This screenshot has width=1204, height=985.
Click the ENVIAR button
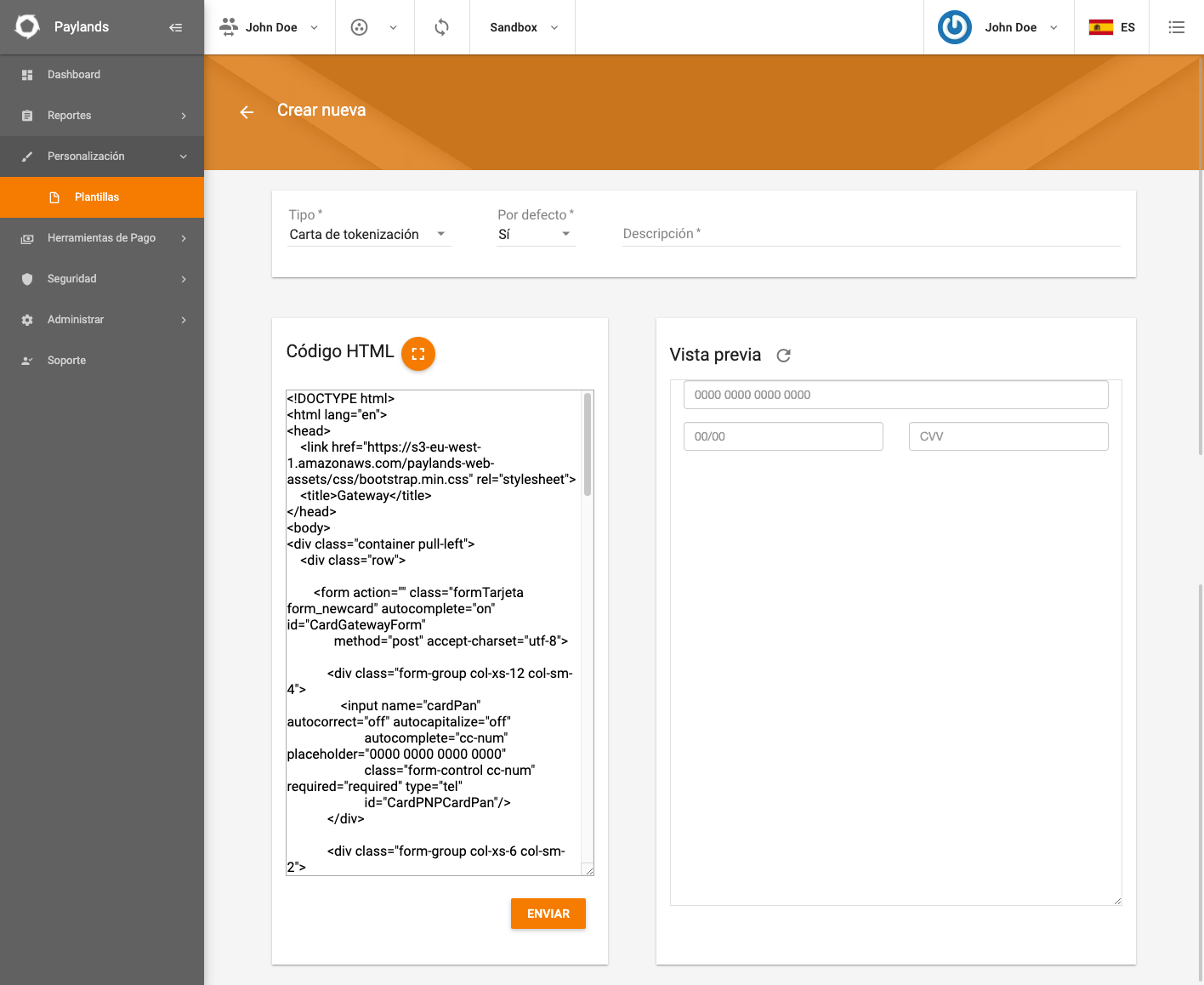pos(548,914)
